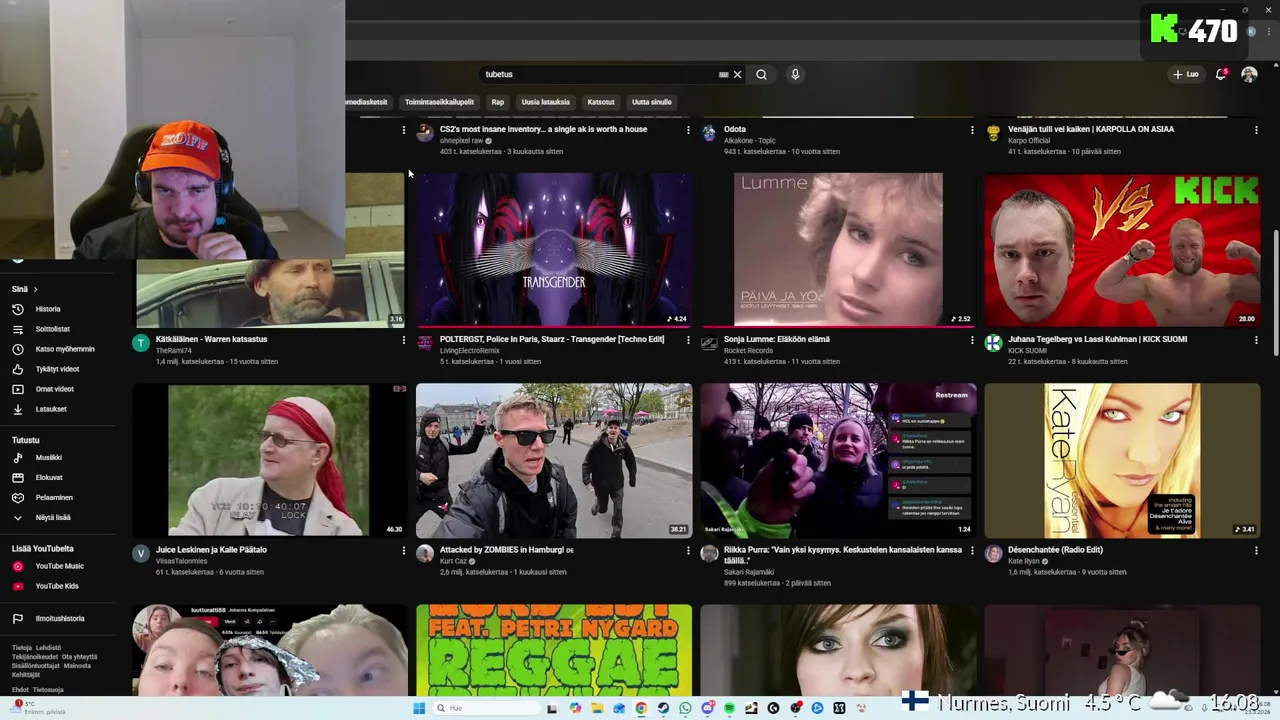
Task: Open Elokuvat in Tutustu
Action: pos(49,477)
